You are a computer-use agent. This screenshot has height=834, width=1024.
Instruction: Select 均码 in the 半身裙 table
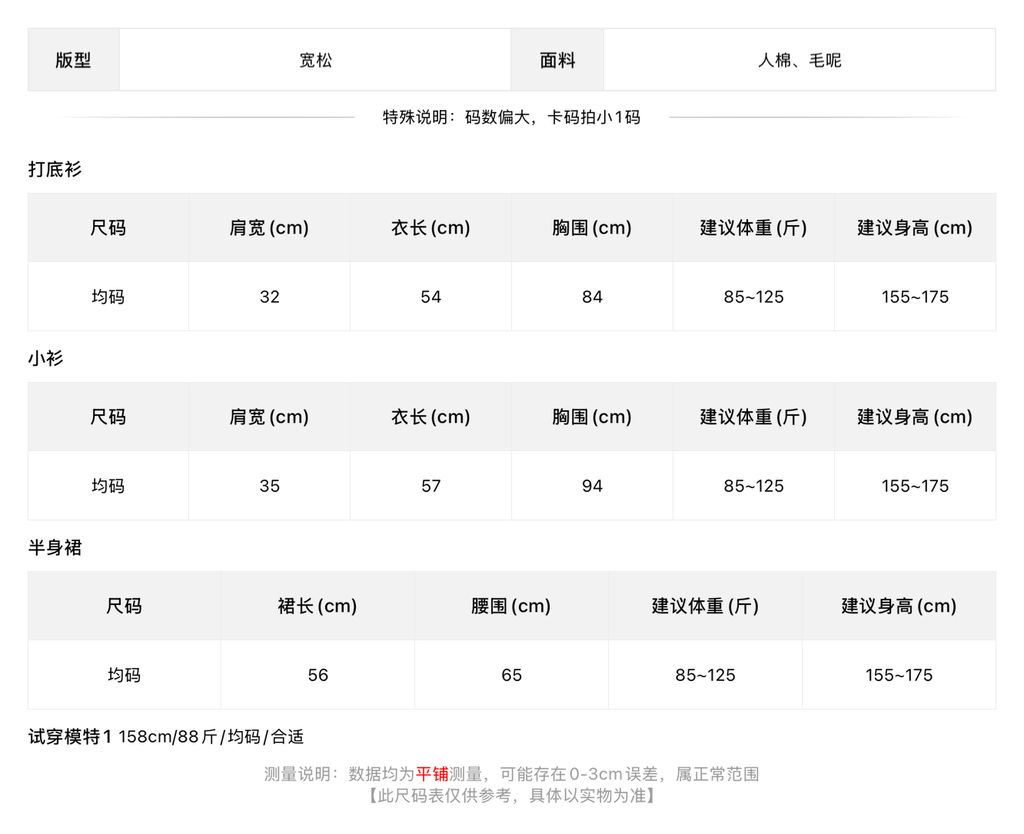[124, 675]
